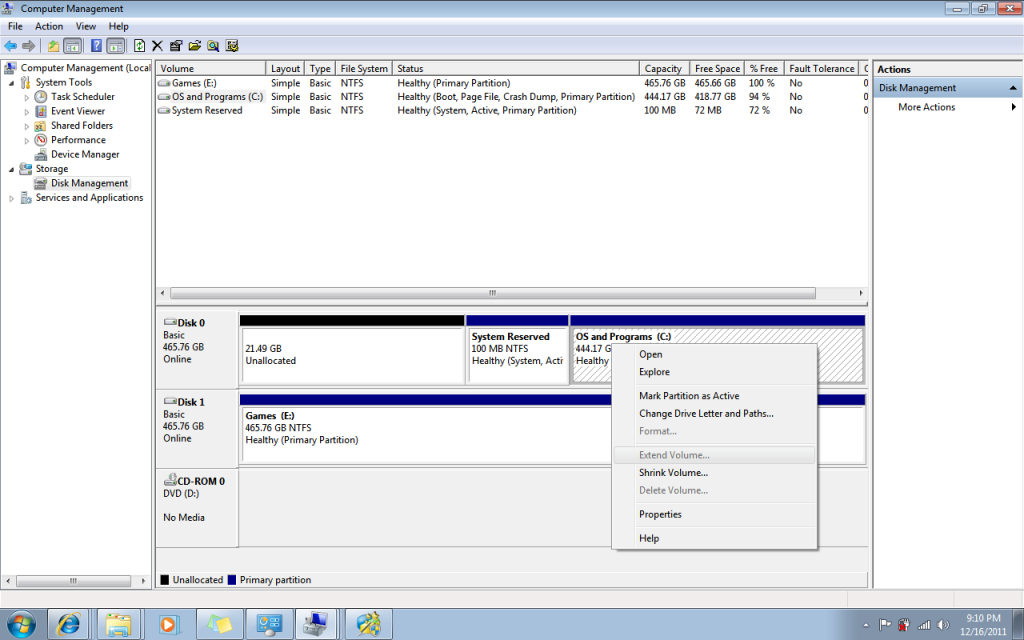Click the magnifier Explore toolbar icon
The height and width of the screenshot is (640, 1024).
213,46
